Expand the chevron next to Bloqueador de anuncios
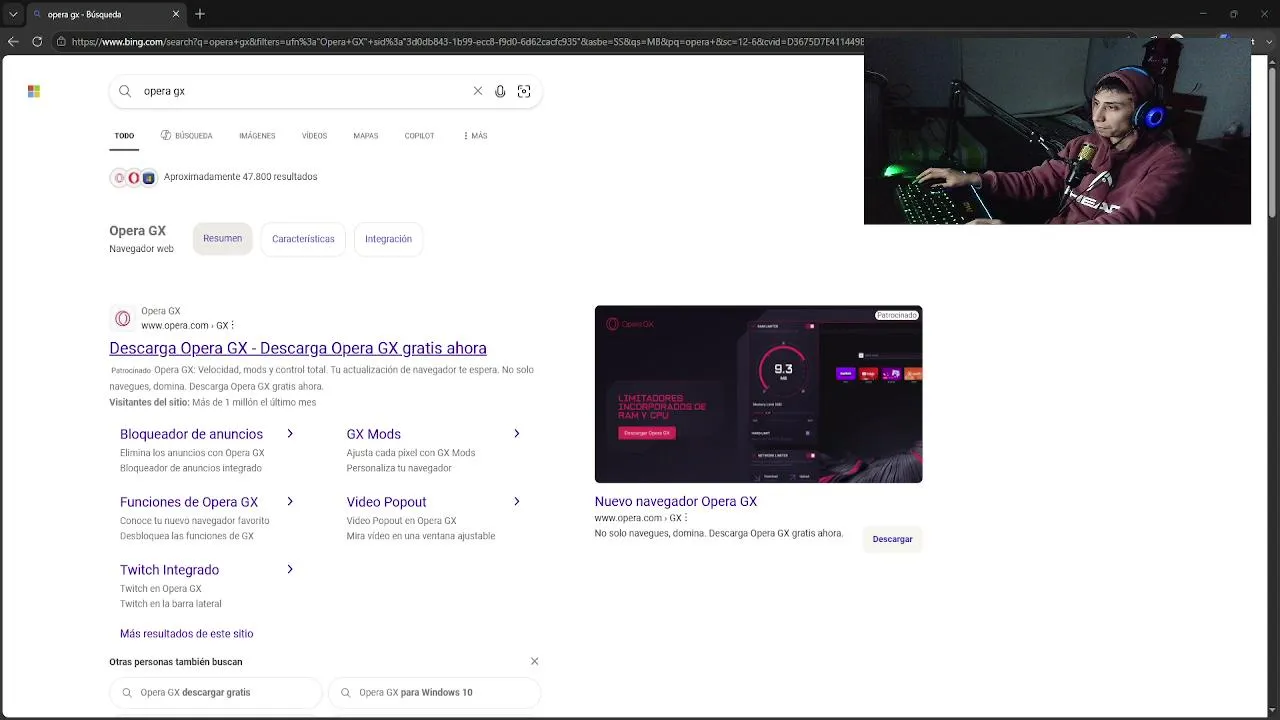 click(x=290, y=434)
